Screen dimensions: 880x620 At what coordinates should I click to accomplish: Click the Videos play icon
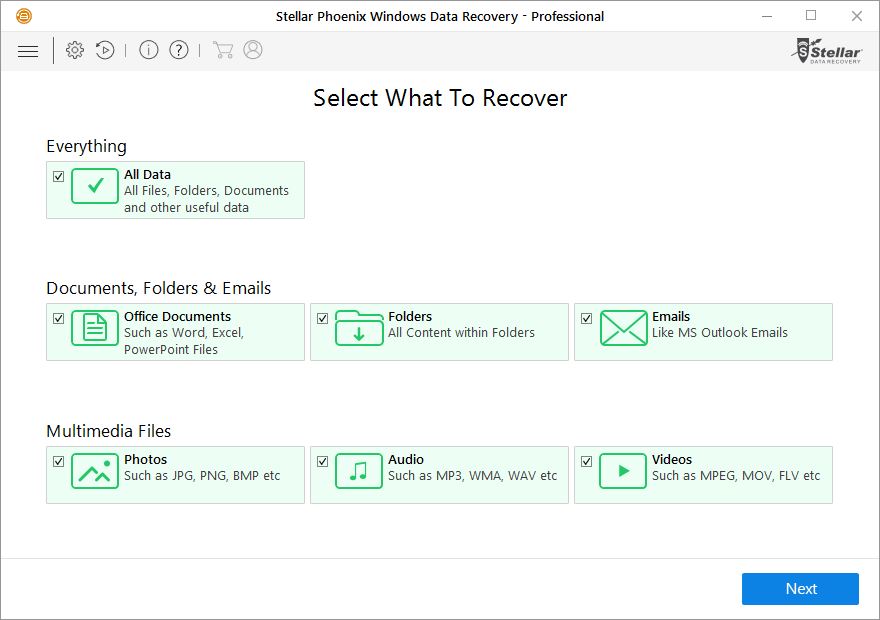coord(622,470)
